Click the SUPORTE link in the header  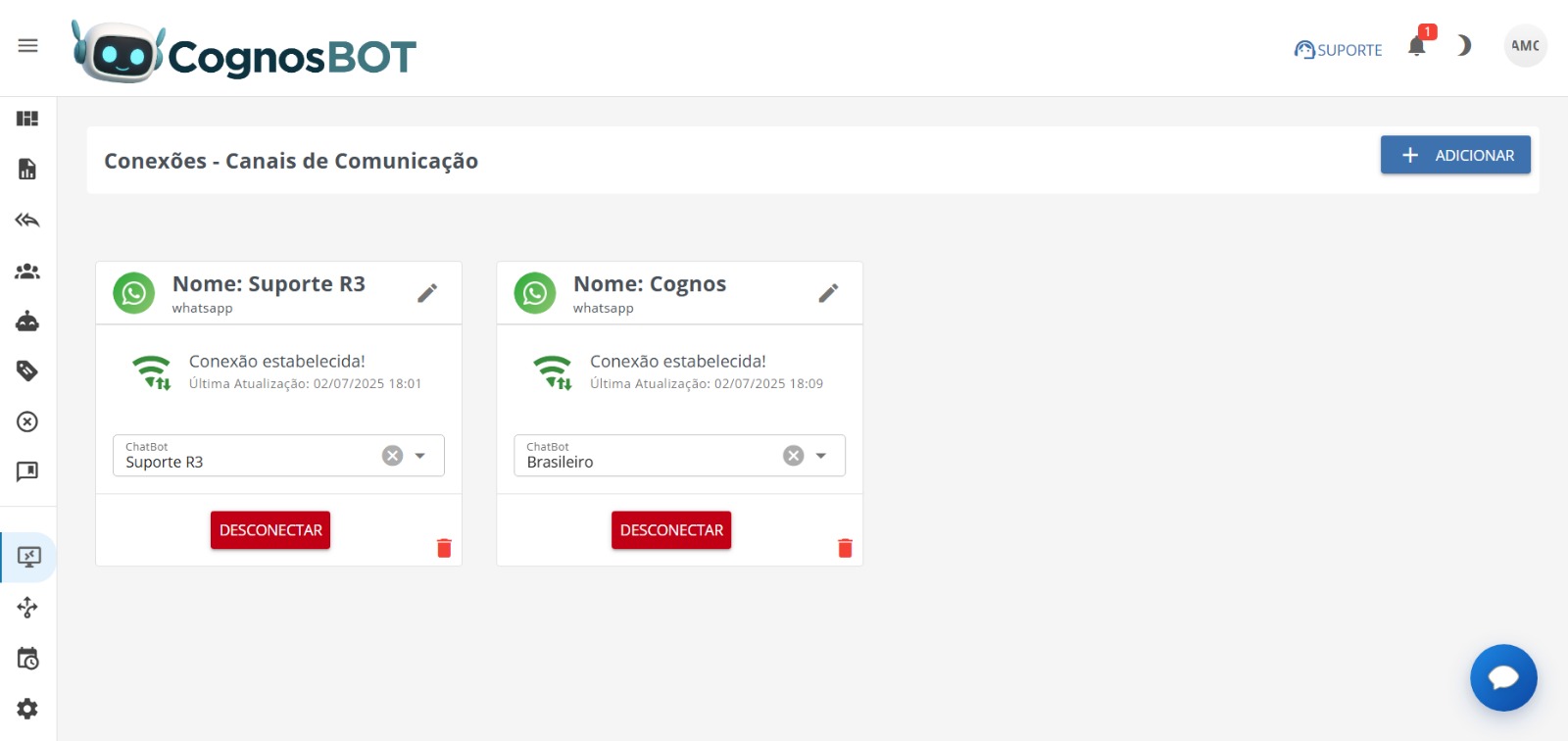click(x=1339, y=50)
